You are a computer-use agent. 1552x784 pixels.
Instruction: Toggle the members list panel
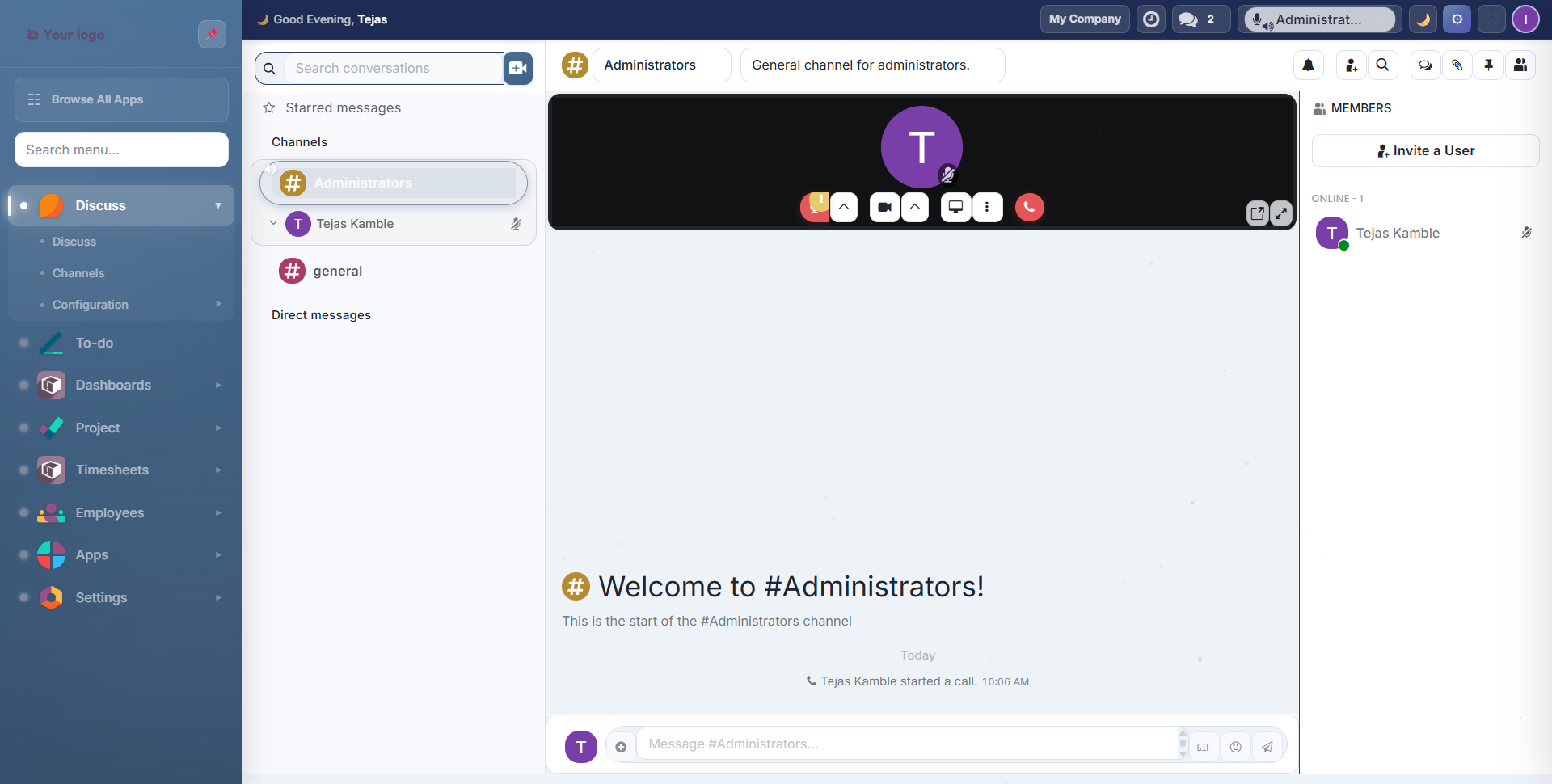[x=1520, y=65]
